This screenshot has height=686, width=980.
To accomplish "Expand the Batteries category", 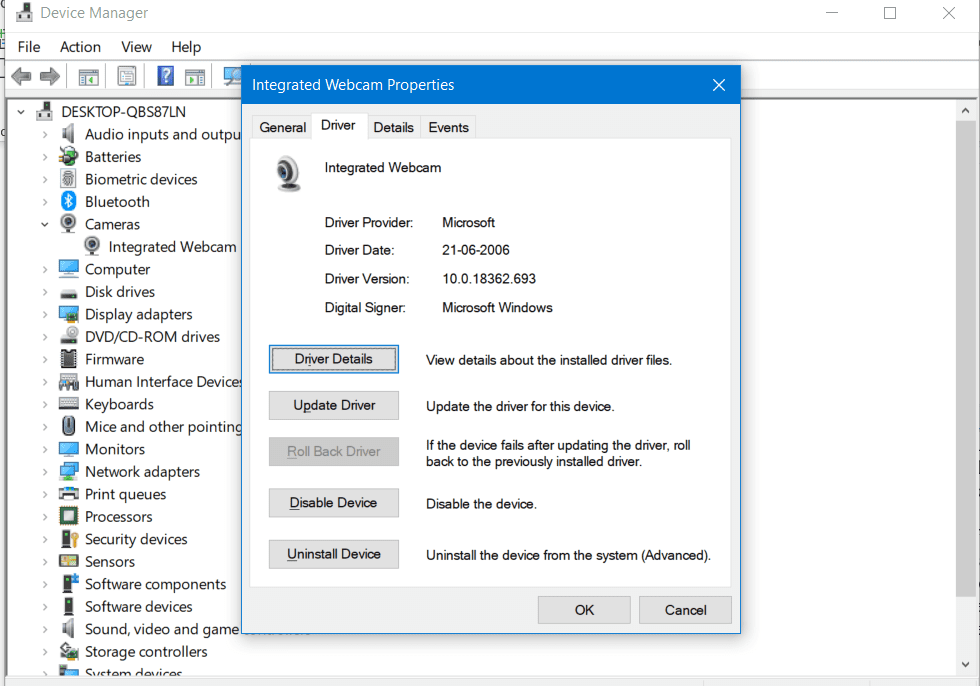I will (45, 157).
